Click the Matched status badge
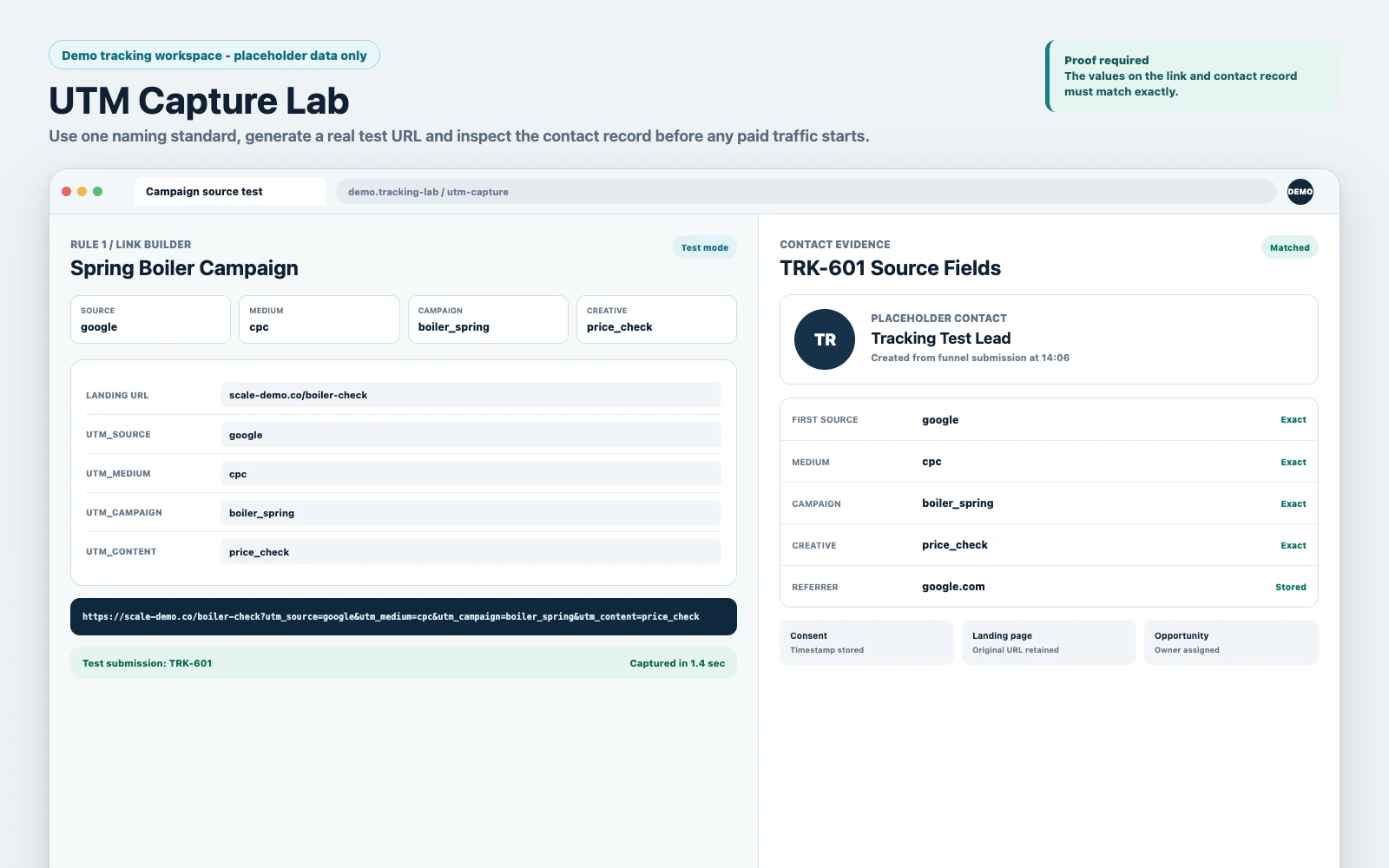 click(x=1289, y=247)
